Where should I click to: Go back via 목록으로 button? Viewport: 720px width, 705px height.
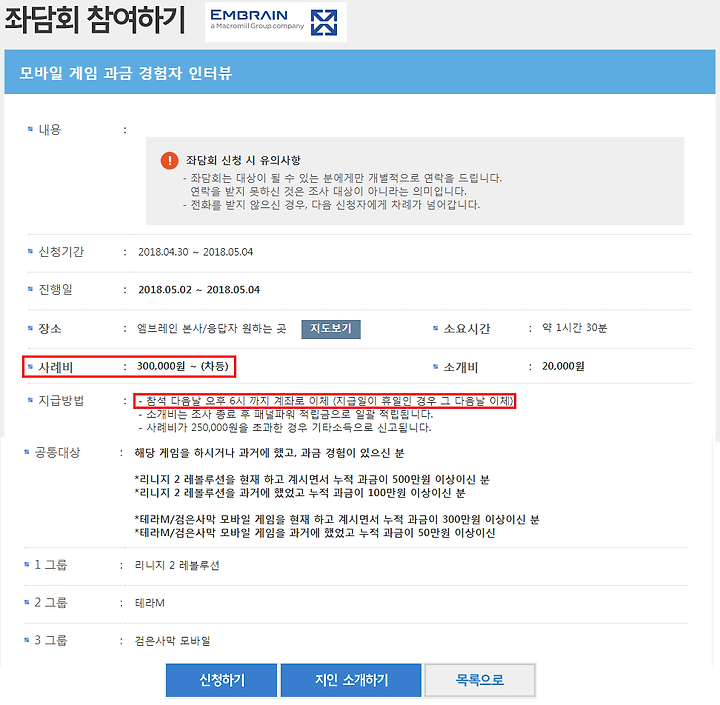pos(480,680)
